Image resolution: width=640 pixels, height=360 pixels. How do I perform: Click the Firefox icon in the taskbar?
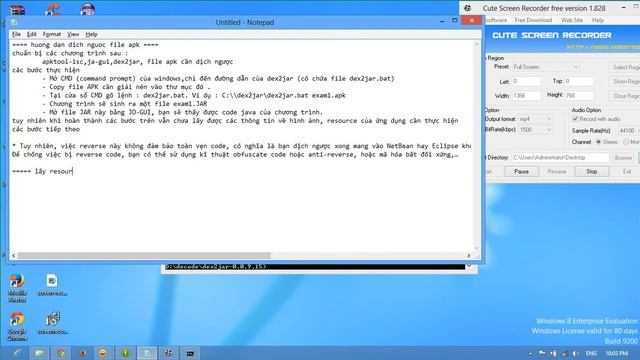coord(82,353)
